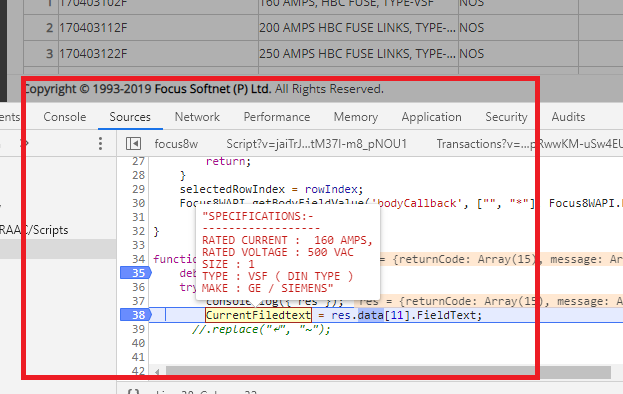Click selectedRowIndex on line 29
Viewport: 623px width, 394px height.
tap(232, 189)
